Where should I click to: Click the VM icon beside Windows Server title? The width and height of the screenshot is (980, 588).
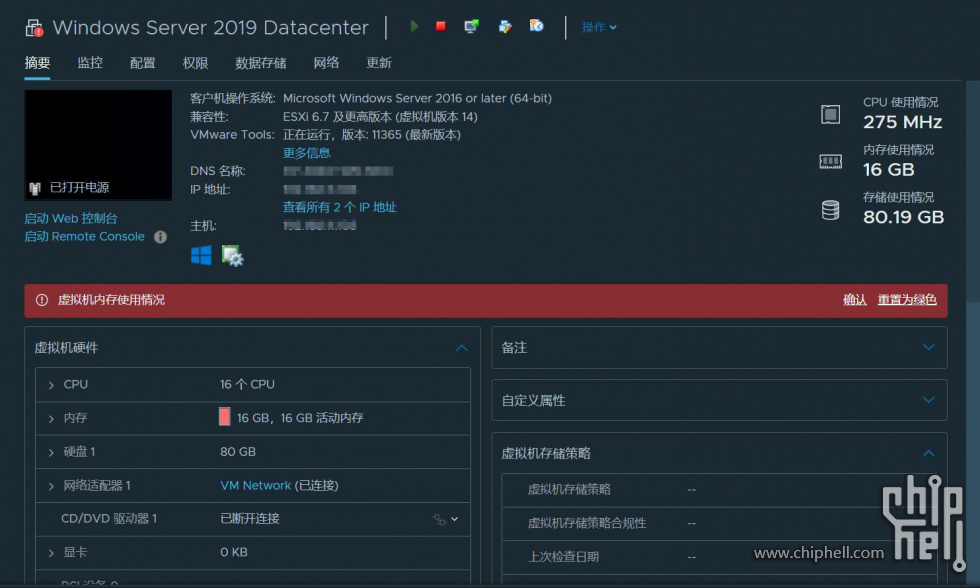34,27
